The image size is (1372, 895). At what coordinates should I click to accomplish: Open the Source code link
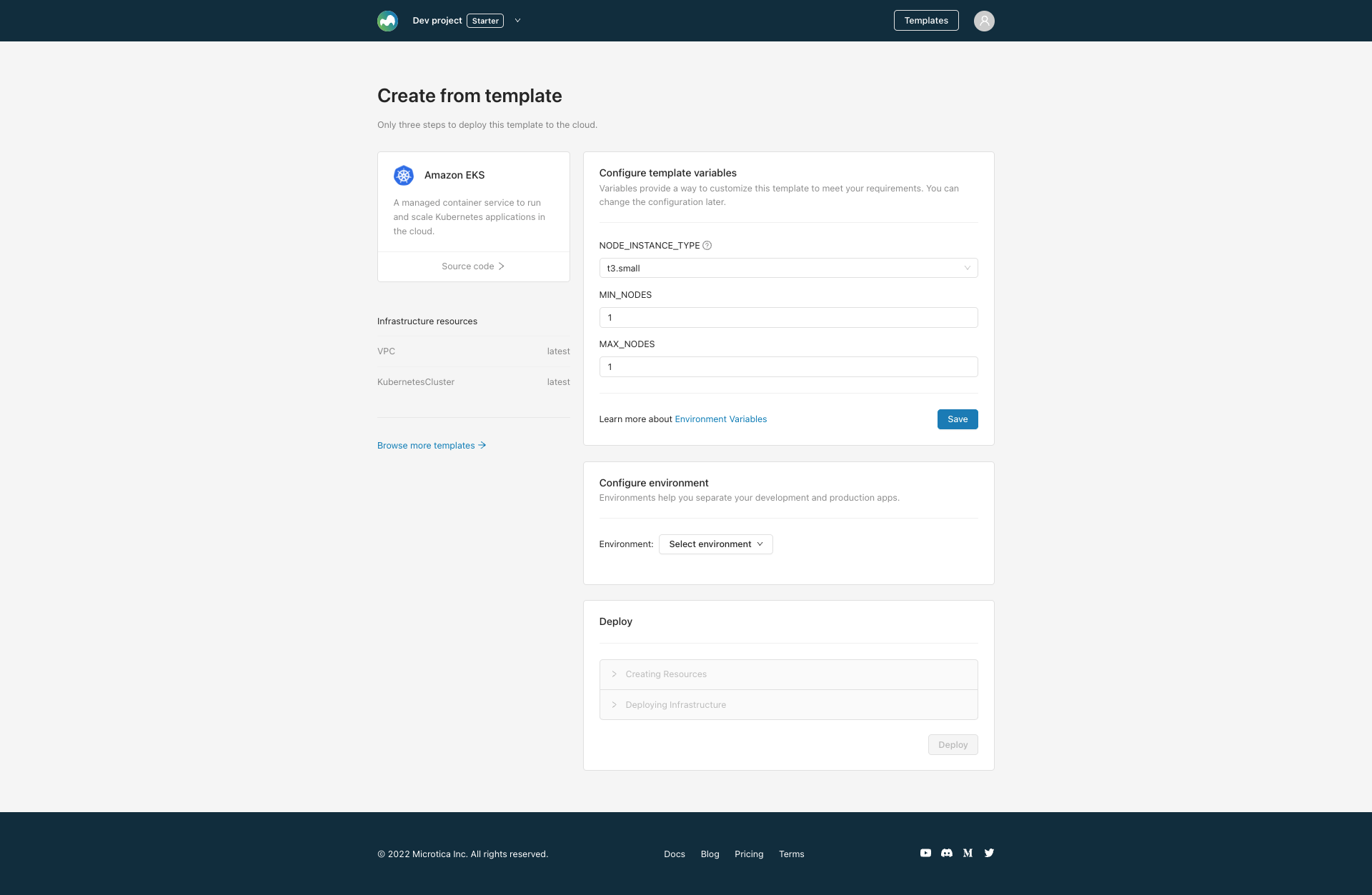[473, 266]
